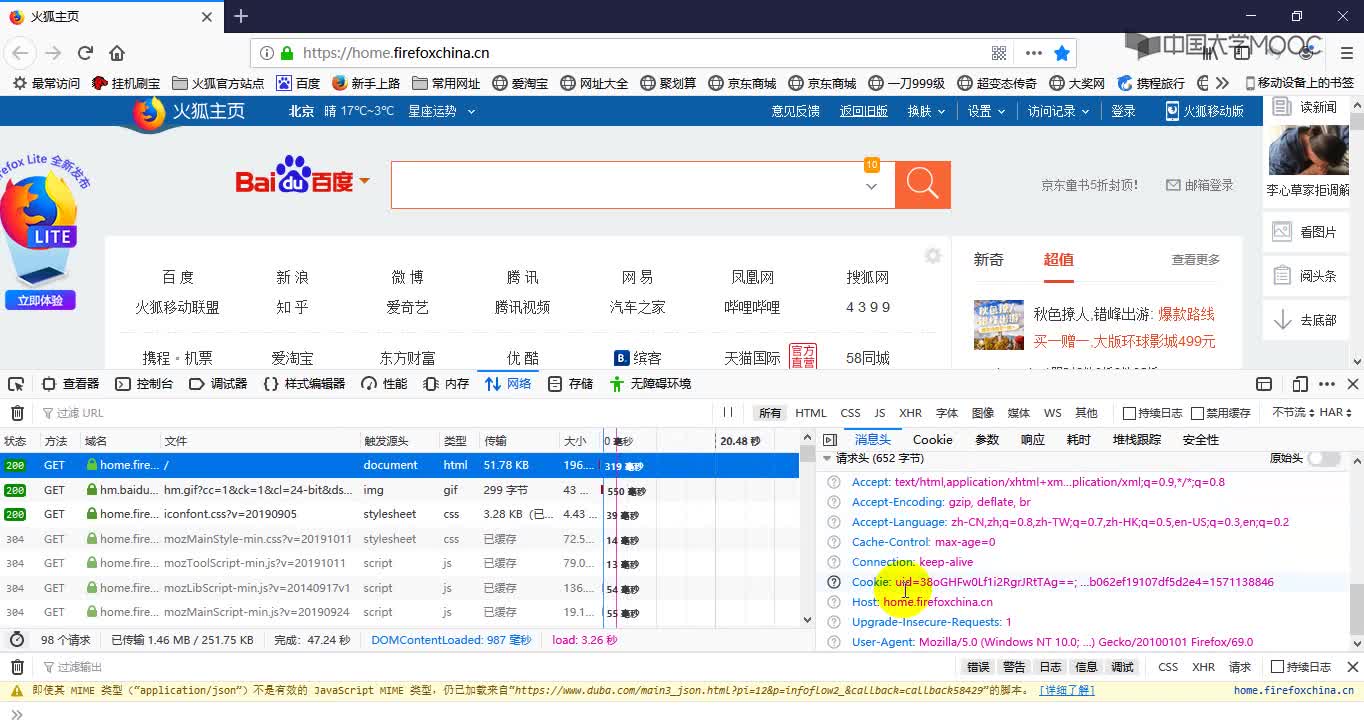Click the 详细了解 link in console warning
The image size is (1364, 728).
tap(1067, 690)
